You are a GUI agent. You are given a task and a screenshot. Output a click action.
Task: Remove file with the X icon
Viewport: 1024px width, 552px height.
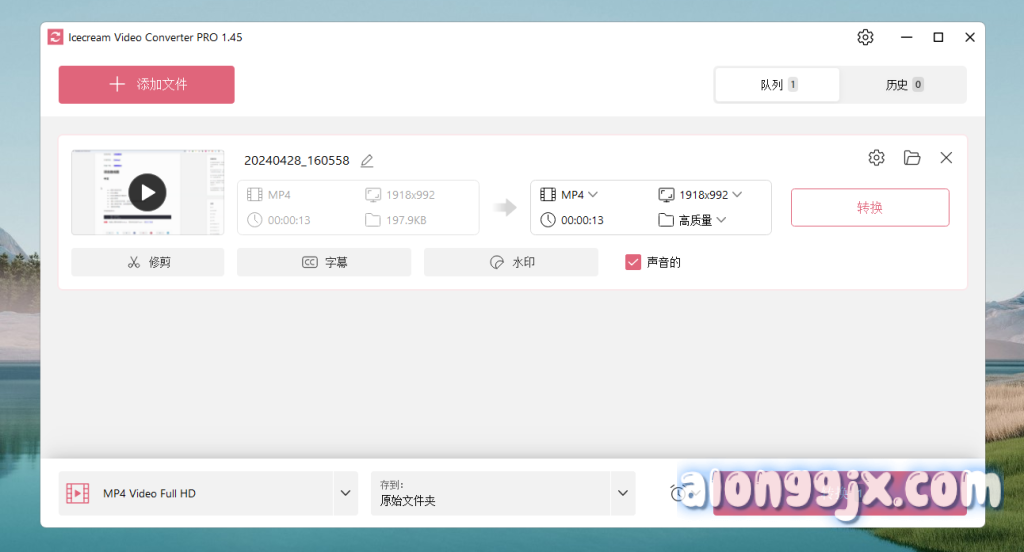pyautogui.click(x=946, y=158)
